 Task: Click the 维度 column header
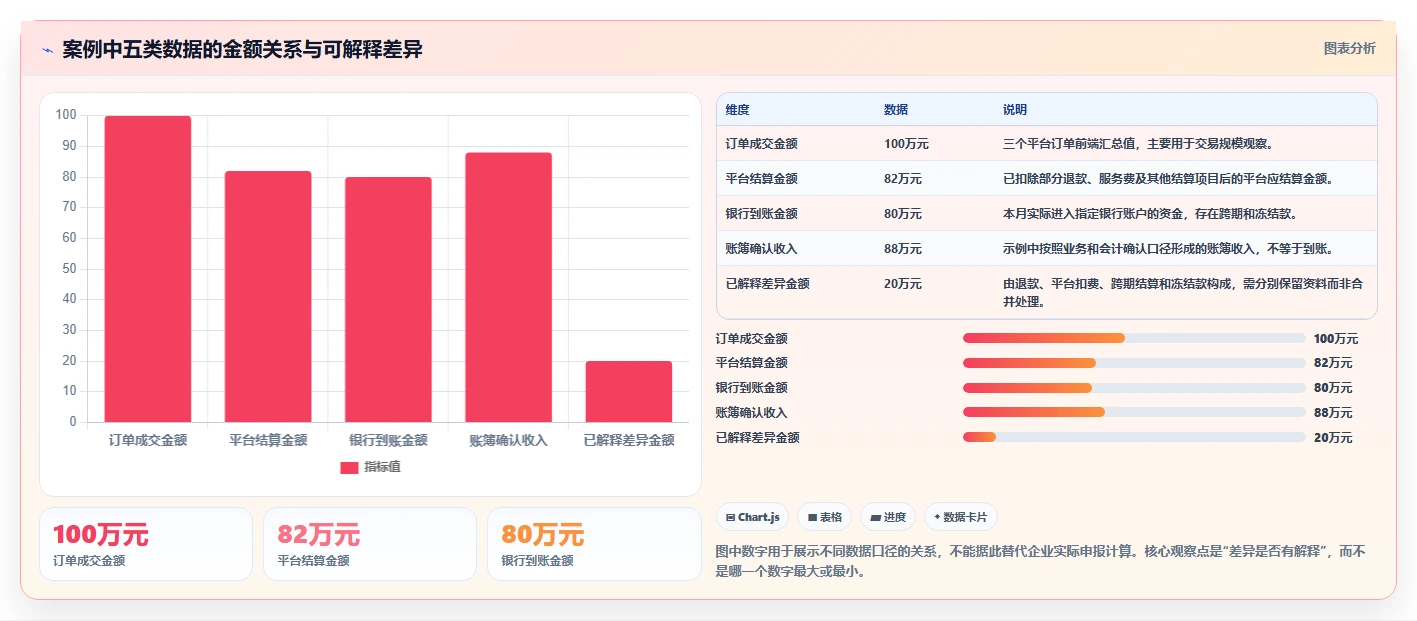738,109
